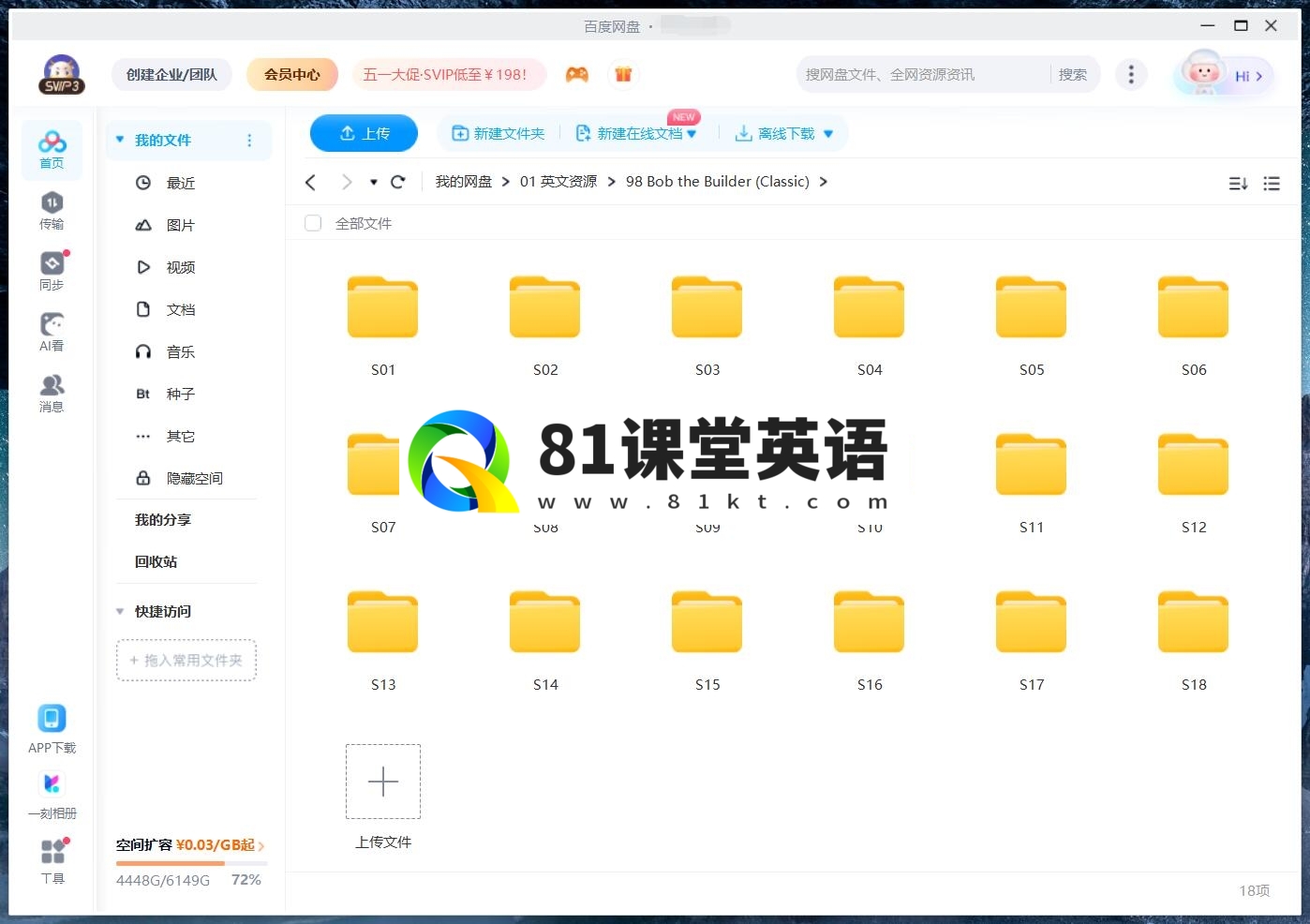1310x924 pixels.
Task: Click the storage usage progress bar
Action: coord(191,863)
